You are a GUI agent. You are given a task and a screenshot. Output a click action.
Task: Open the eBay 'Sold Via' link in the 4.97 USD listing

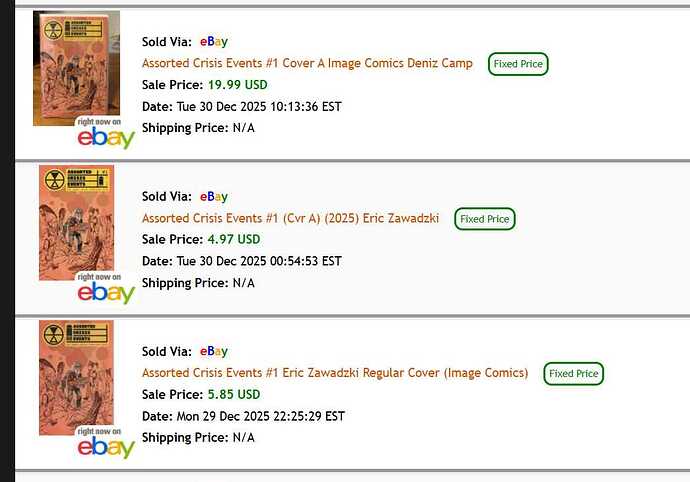pyautogui.click(x=214, y=197)
